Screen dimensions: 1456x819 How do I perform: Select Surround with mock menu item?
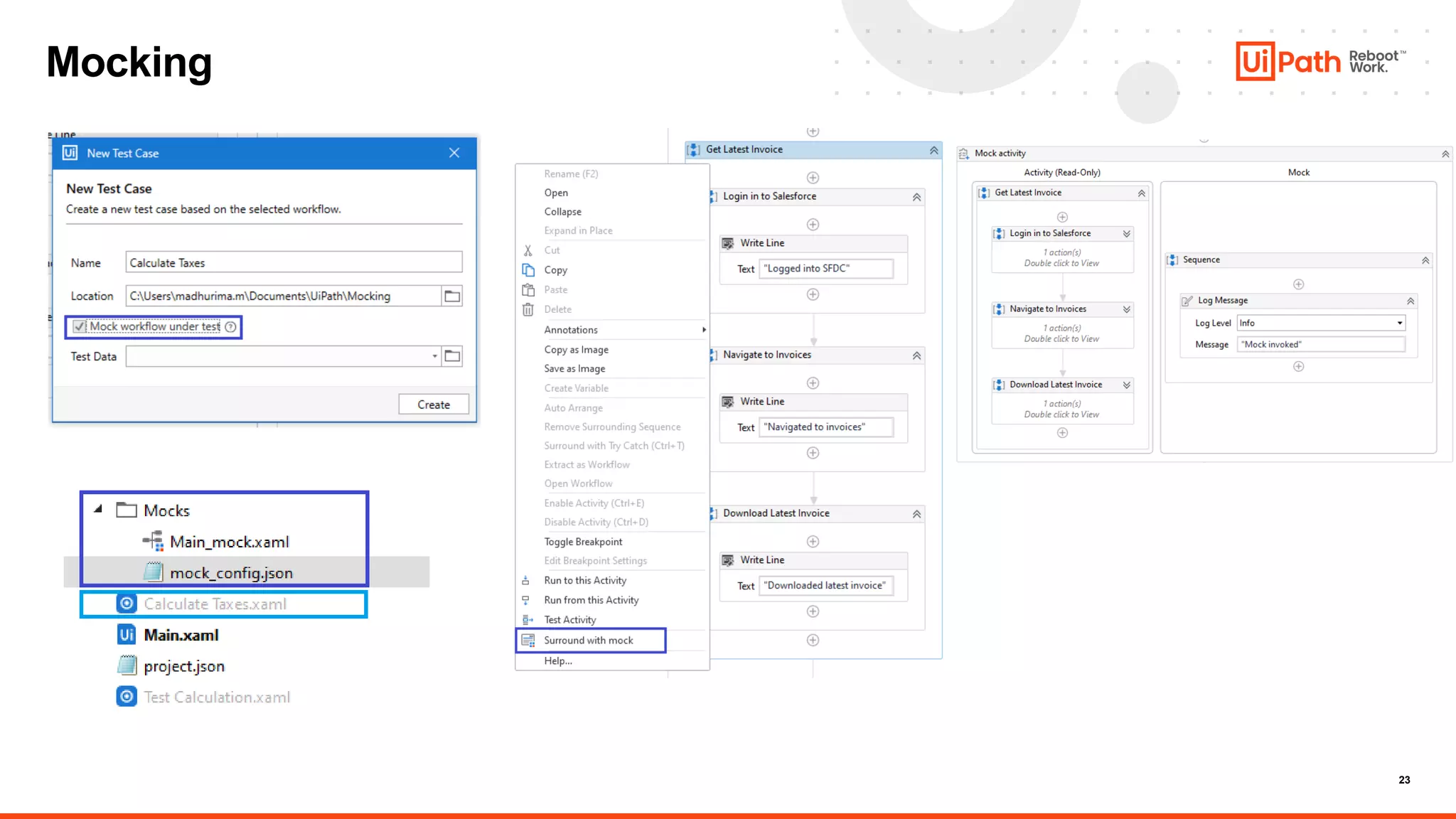click(589, 641)
